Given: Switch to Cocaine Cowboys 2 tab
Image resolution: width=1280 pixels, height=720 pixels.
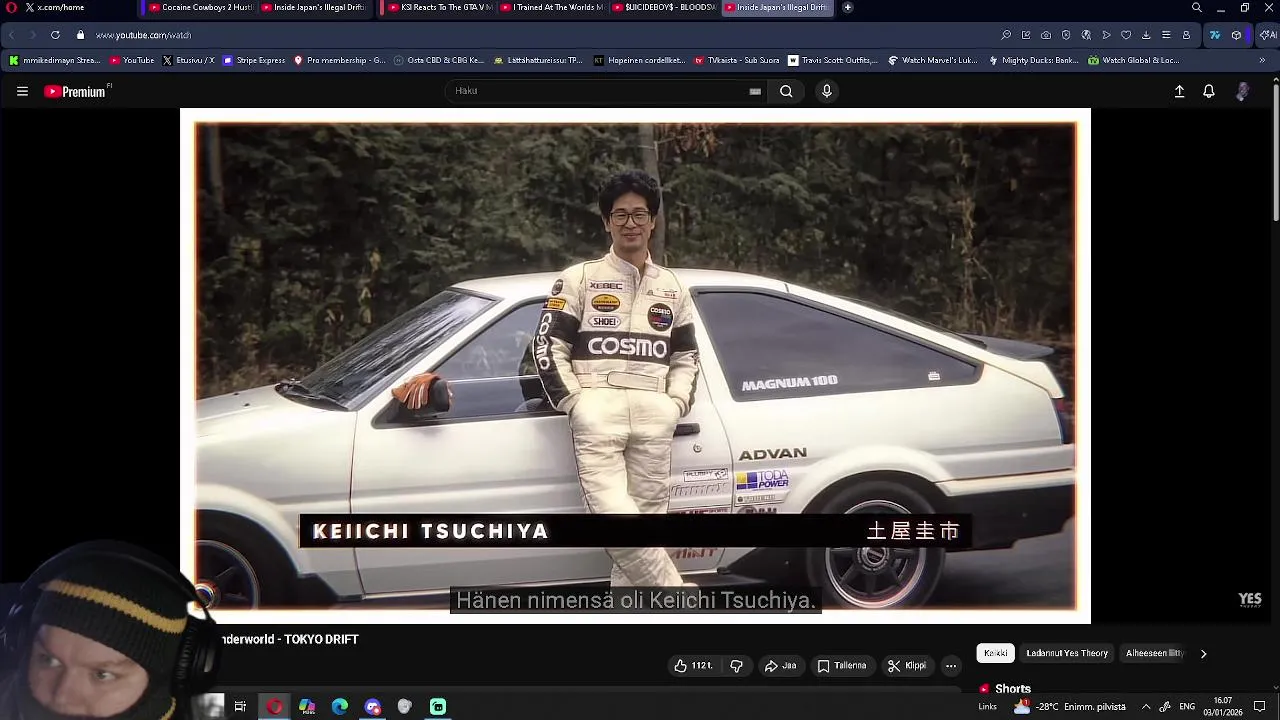Looking at the screenshot, I should pyautogui.click(x=199, y=7).
